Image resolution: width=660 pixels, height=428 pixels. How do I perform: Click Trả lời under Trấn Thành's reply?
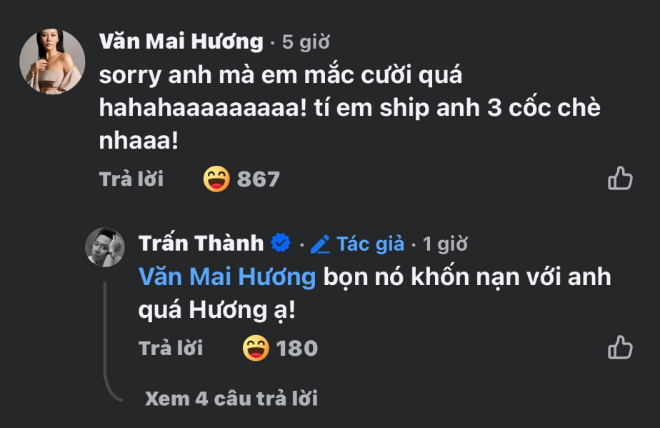170,348
